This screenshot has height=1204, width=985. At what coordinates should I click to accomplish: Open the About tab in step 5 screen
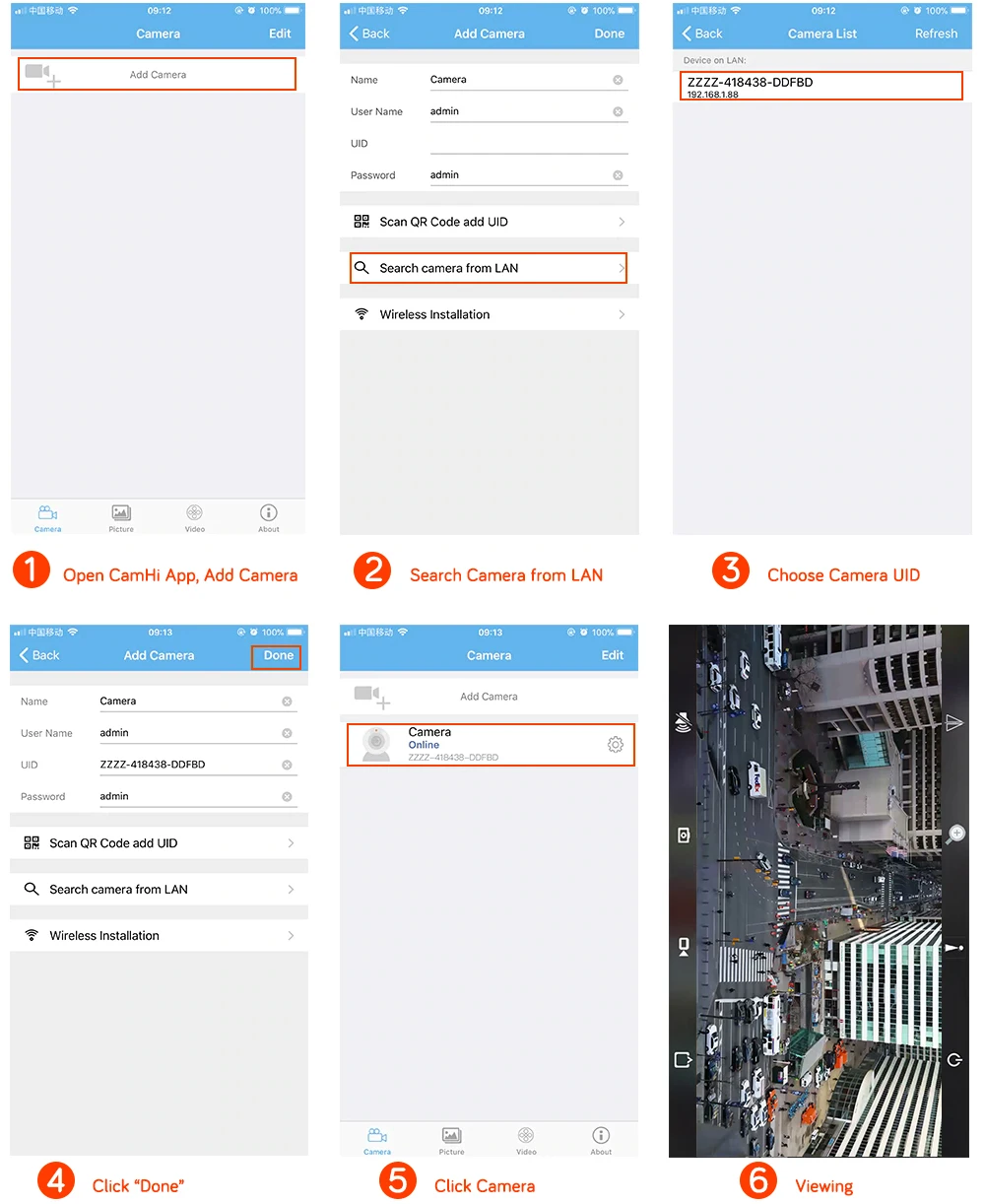(601, 1140)
